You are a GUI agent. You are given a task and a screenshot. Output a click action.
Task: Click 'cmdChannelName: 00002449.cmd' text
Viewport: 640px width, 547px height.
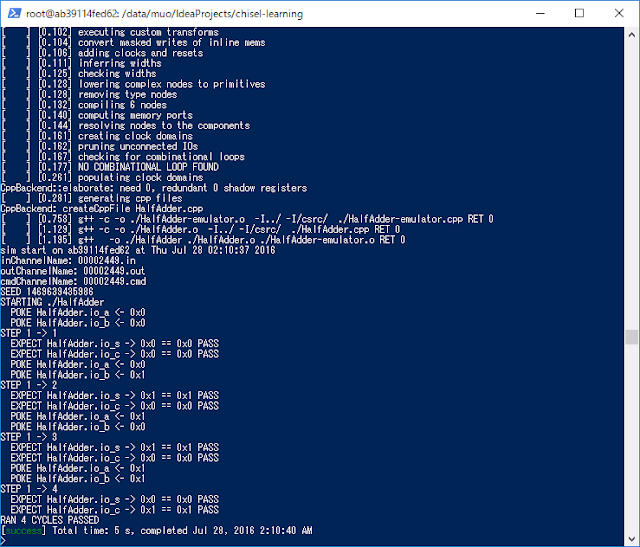[x=73, y=282]
